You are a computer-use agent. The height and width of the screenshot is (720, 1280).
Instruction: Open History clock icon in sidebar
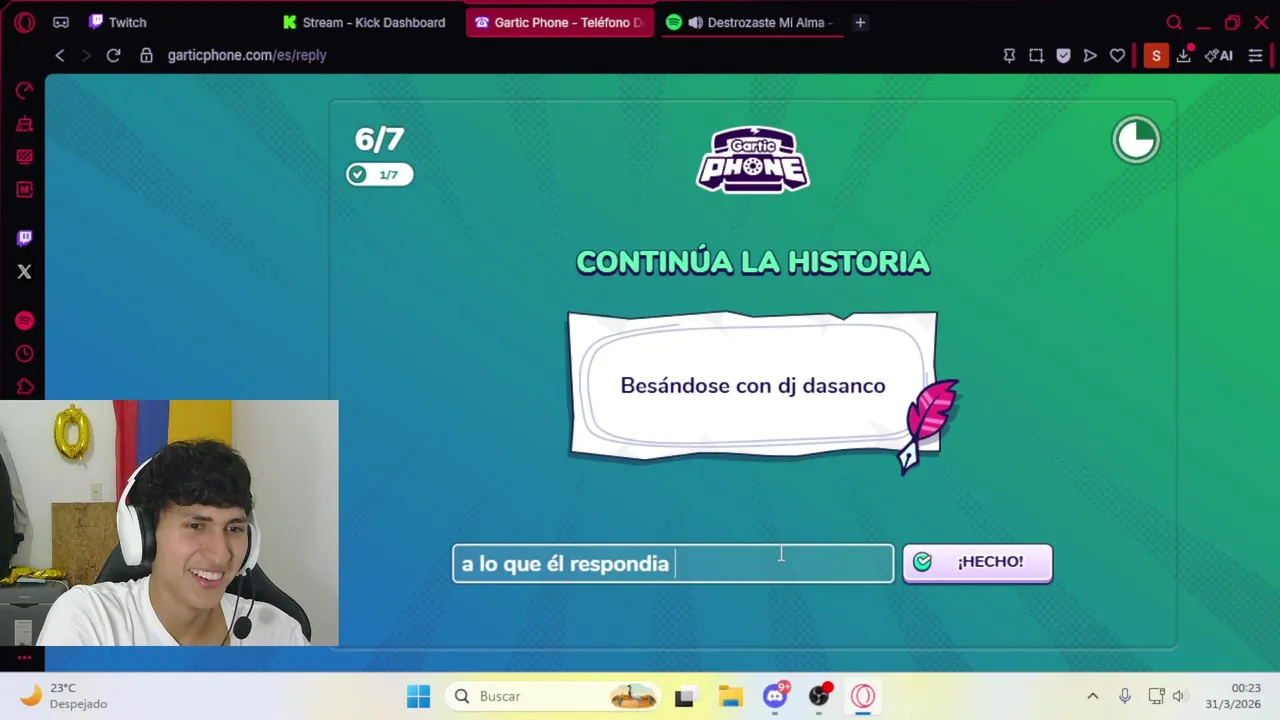click(x=25, y=354)
